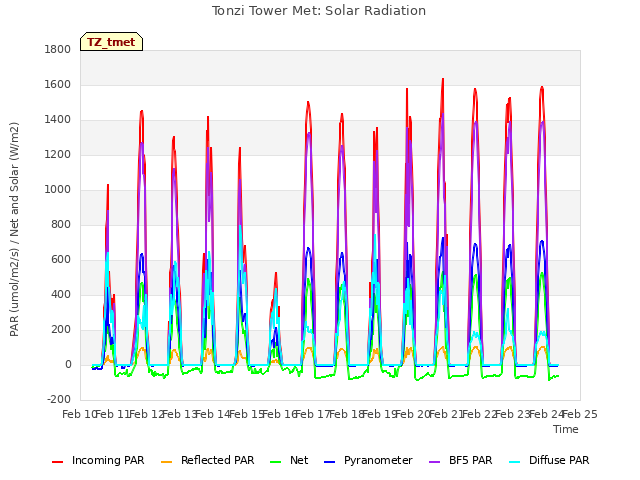
Task: Click the highest red peak on Feb 20
Action: tap(443, 79)
